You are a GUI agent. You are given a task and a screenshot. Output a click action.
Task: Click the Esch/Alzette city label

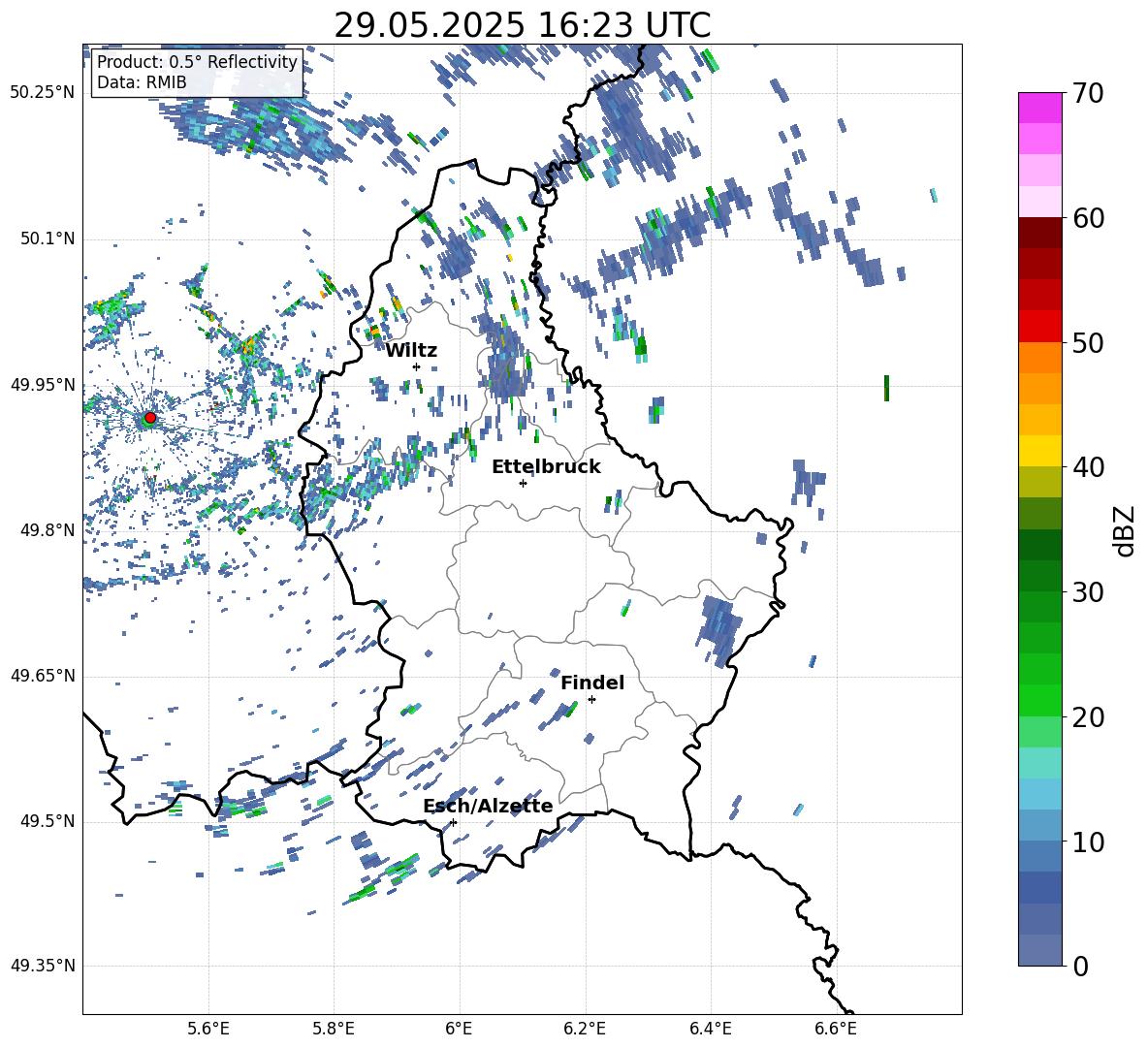(489, 807)
